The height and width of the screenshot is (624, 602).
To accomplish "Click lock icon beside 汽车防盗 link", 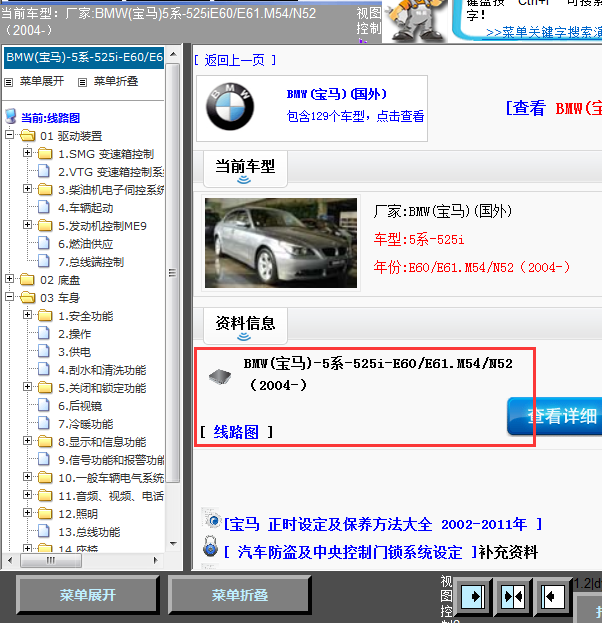I will pos(210,546).
